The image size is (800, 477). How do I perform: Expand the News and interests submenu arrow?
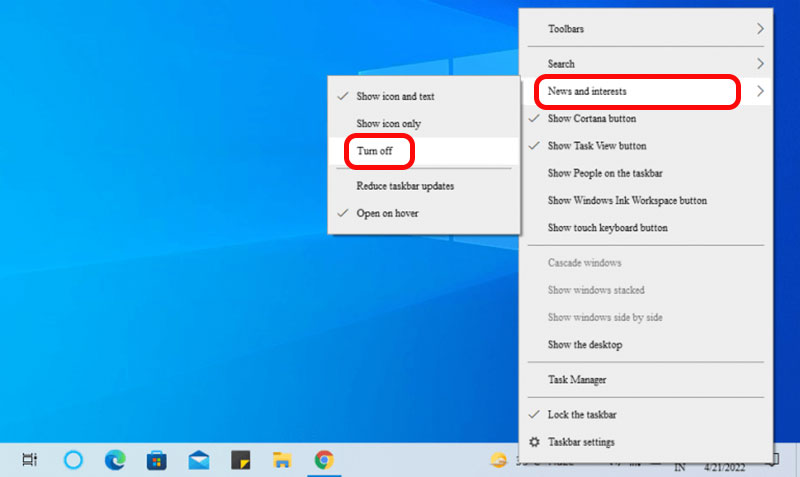pos(760,91)
